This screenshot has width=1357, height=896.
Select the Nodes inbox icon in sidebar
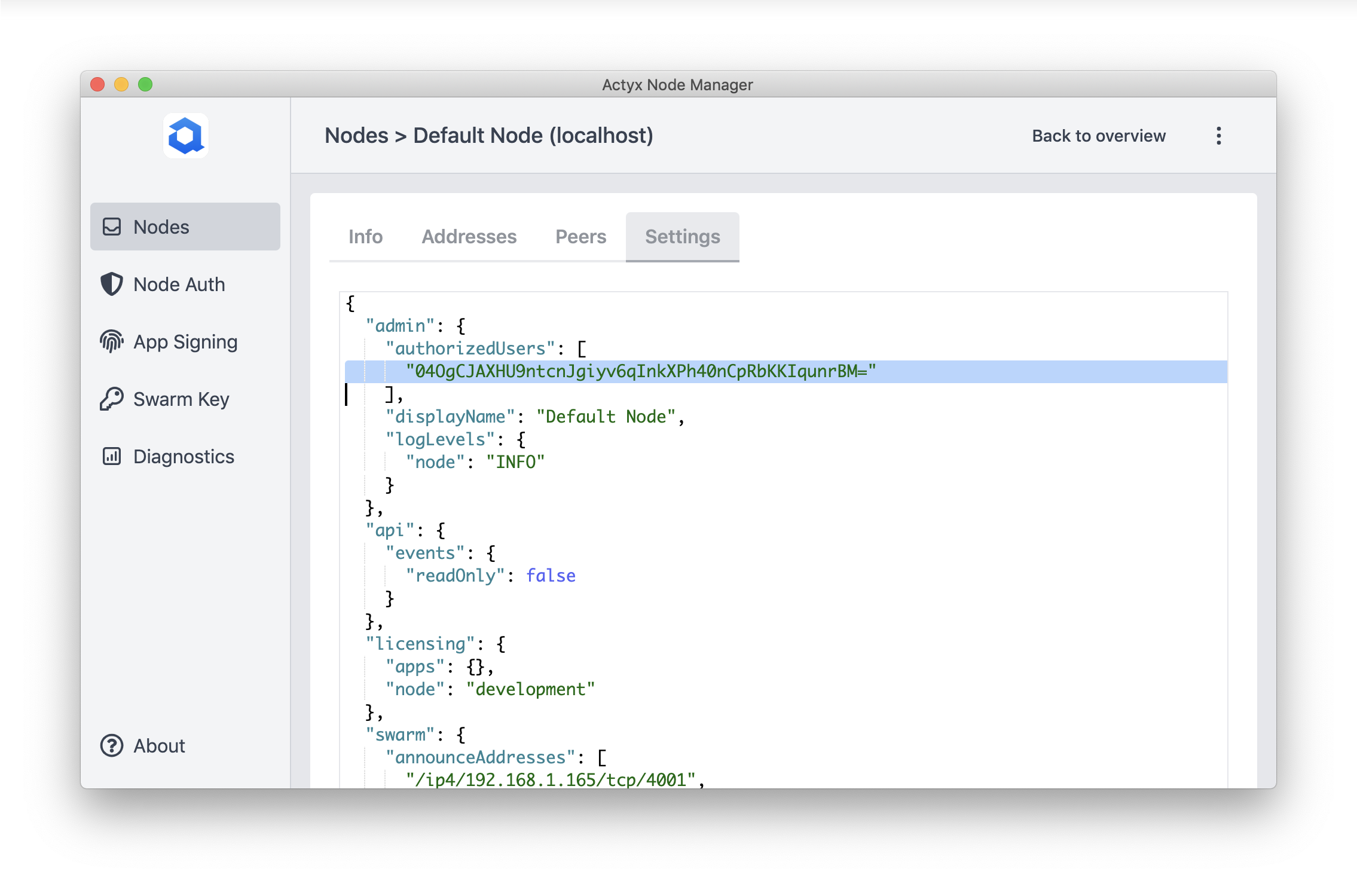coord(112,226)
